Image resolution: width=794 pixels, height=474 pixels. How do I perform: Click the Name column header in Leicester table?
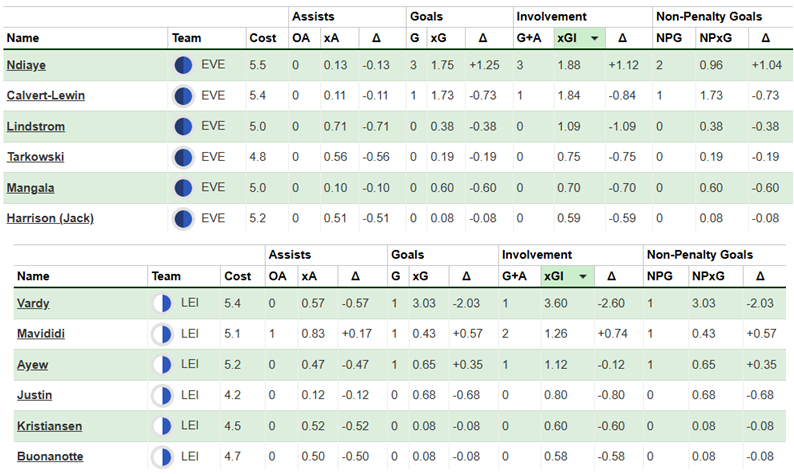point(33,276)
